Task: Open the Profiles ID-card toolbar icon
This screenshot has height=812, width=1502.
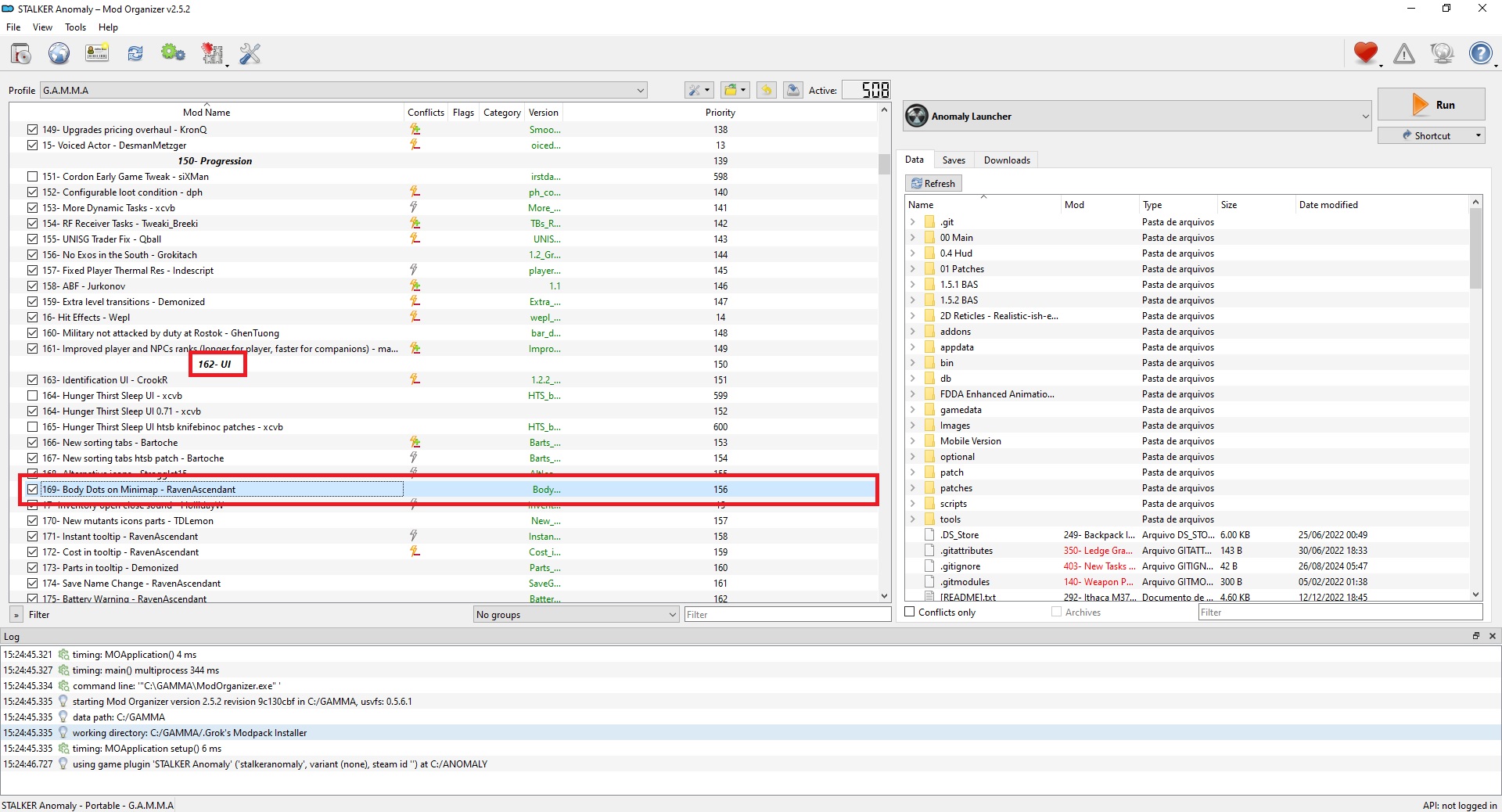Action: click(97, 54)
